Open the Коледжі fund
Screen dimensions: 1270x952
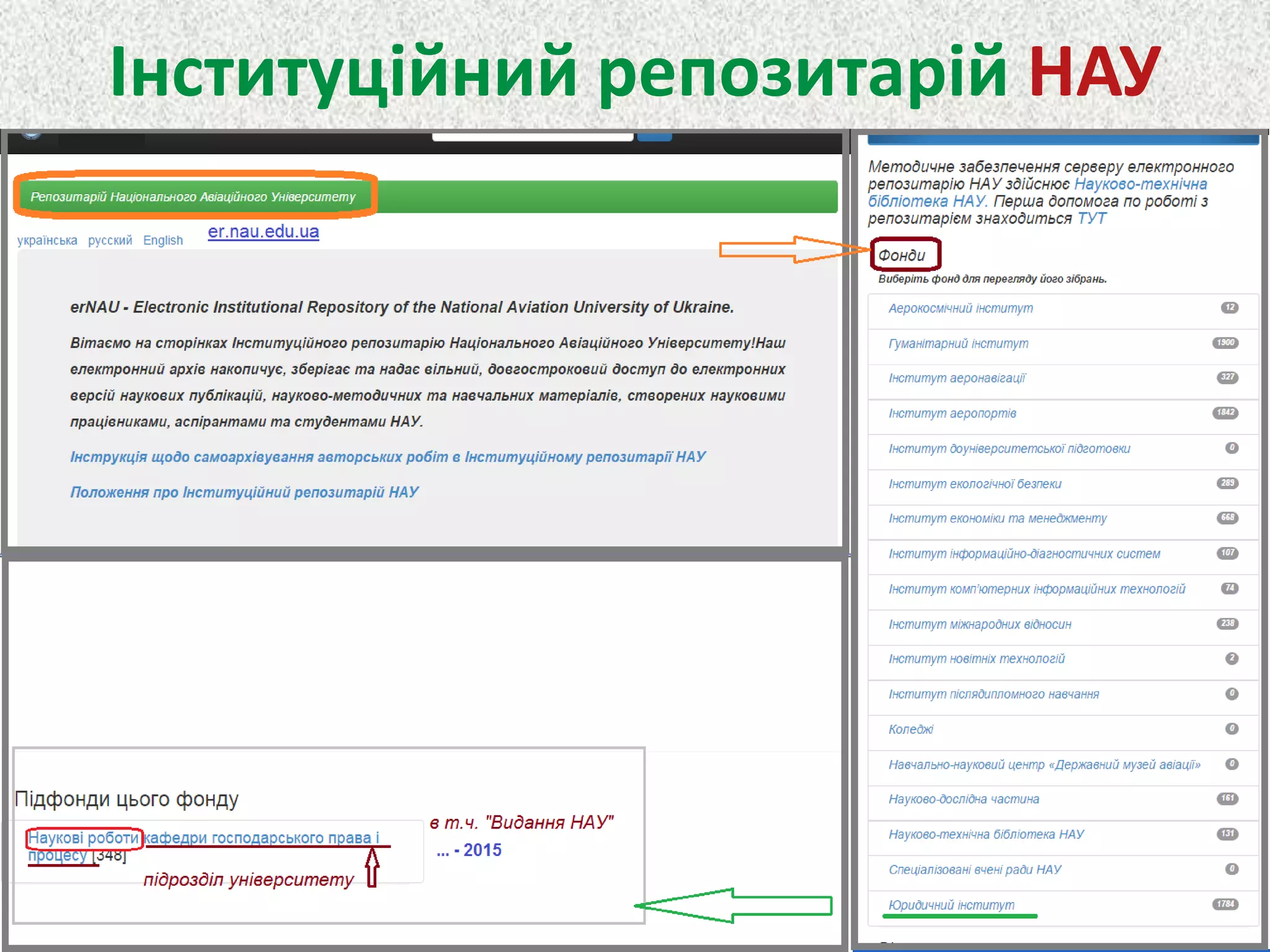[910, 729]
